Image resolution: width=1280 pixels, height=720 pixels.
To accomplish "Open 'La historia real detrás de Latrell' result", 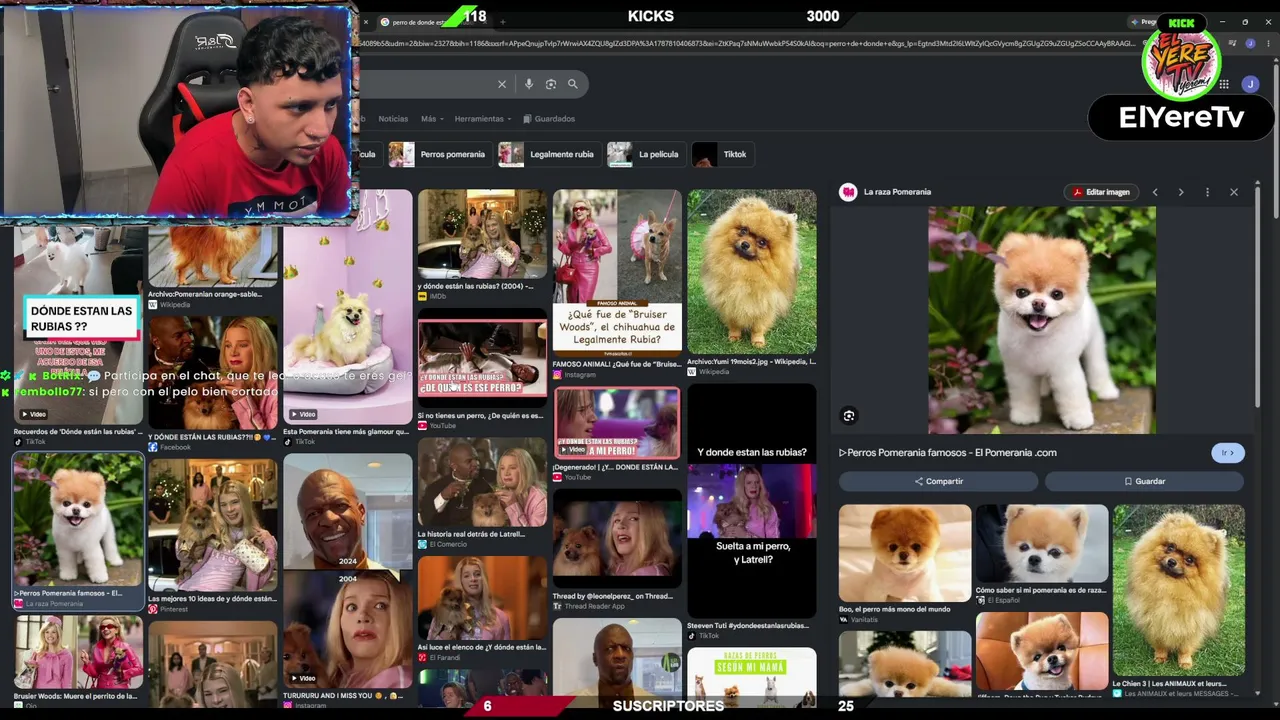I will pyautogui.click(x=482, y=494).
